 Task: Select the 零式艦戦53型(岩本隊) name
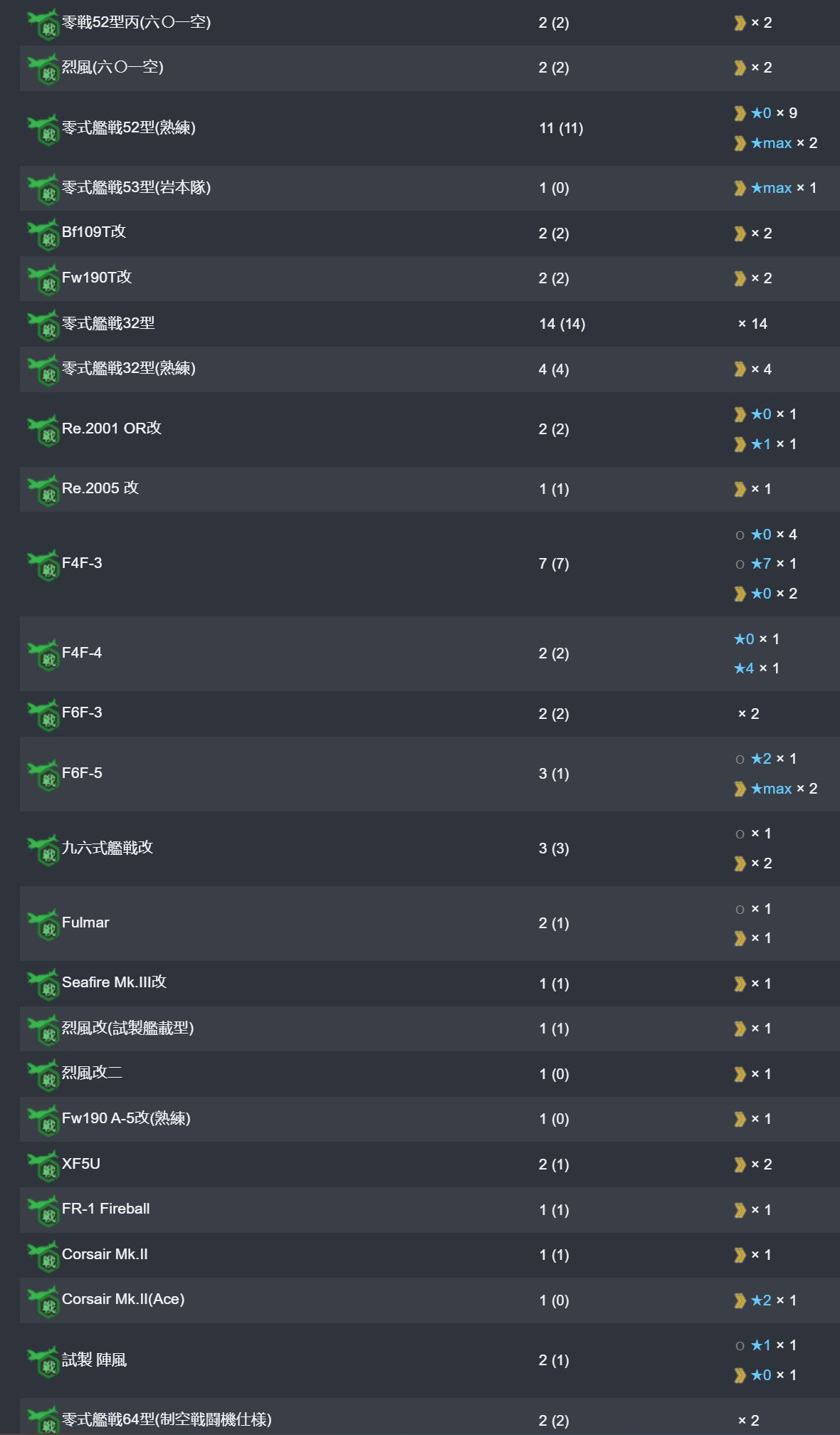click(136, 187)
